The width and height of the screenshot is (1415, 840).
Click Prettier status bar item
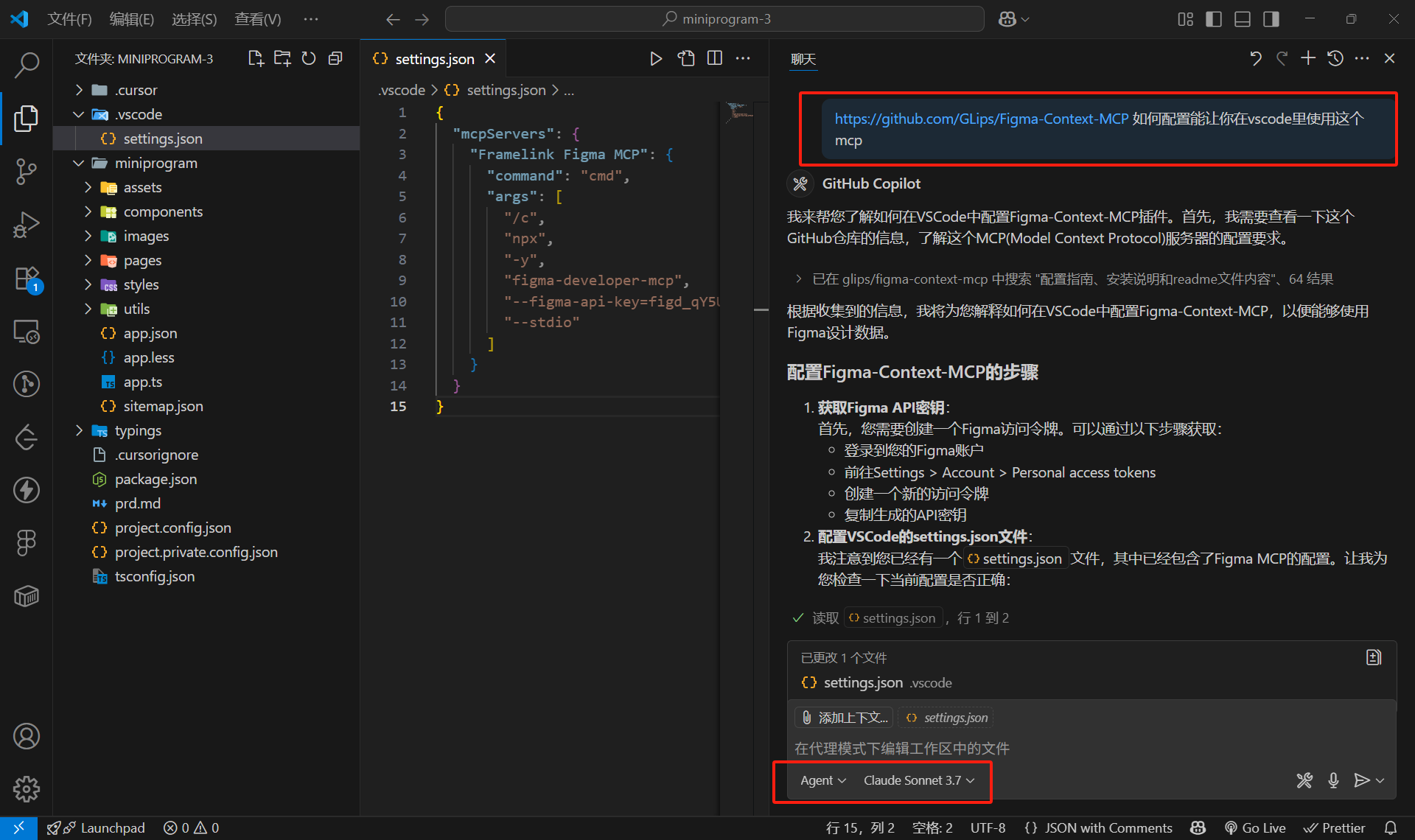(x=1335, y=827)
